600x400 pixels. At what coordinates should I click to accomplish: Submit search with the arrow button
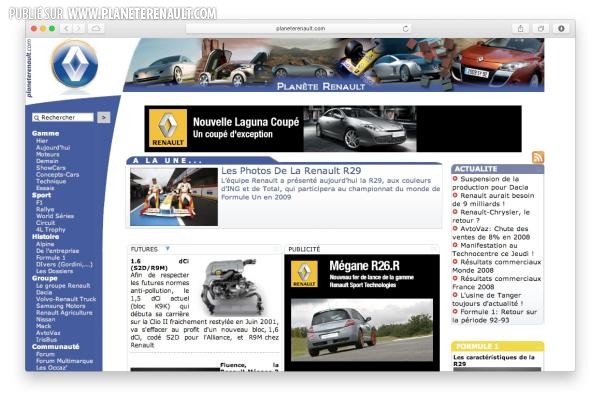104,117
